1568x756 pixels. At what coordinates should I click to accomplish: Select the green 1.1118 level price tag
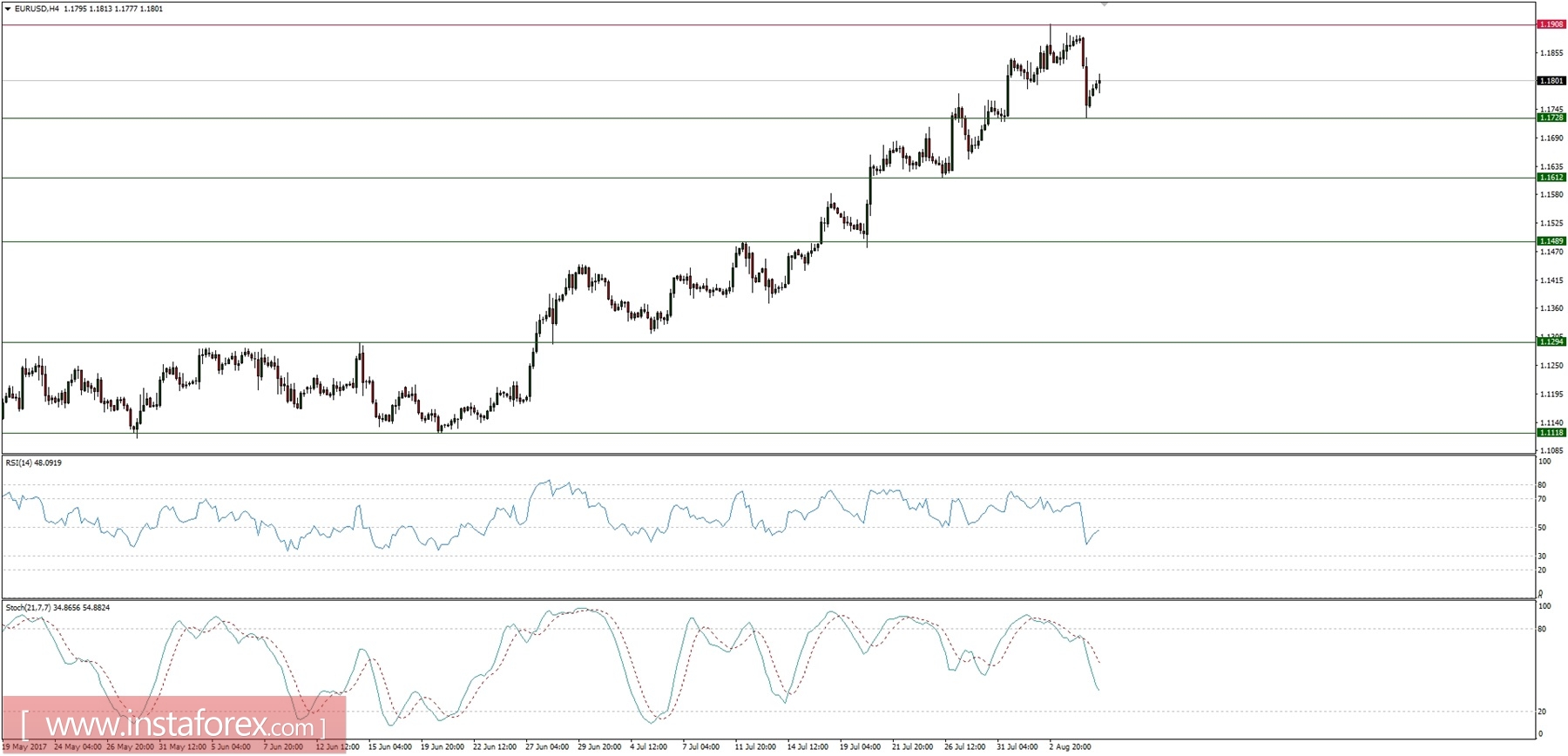tap(1551, 433)
